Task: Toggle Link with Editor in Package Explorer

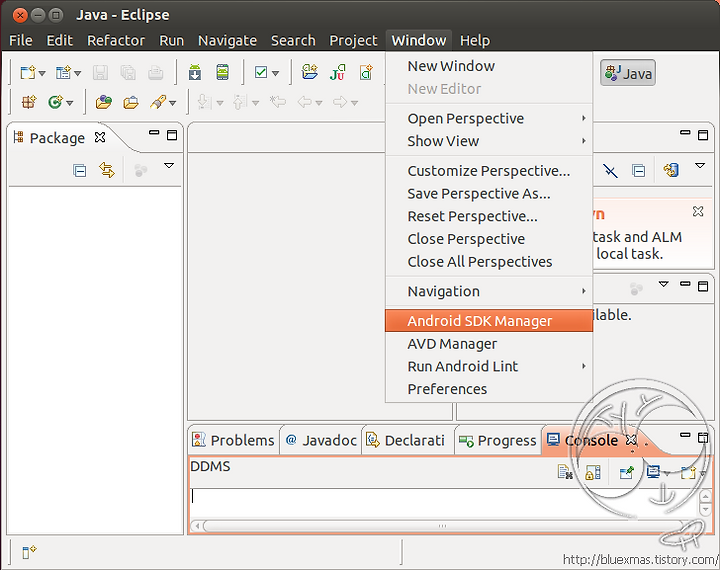Action: point(107,170)
